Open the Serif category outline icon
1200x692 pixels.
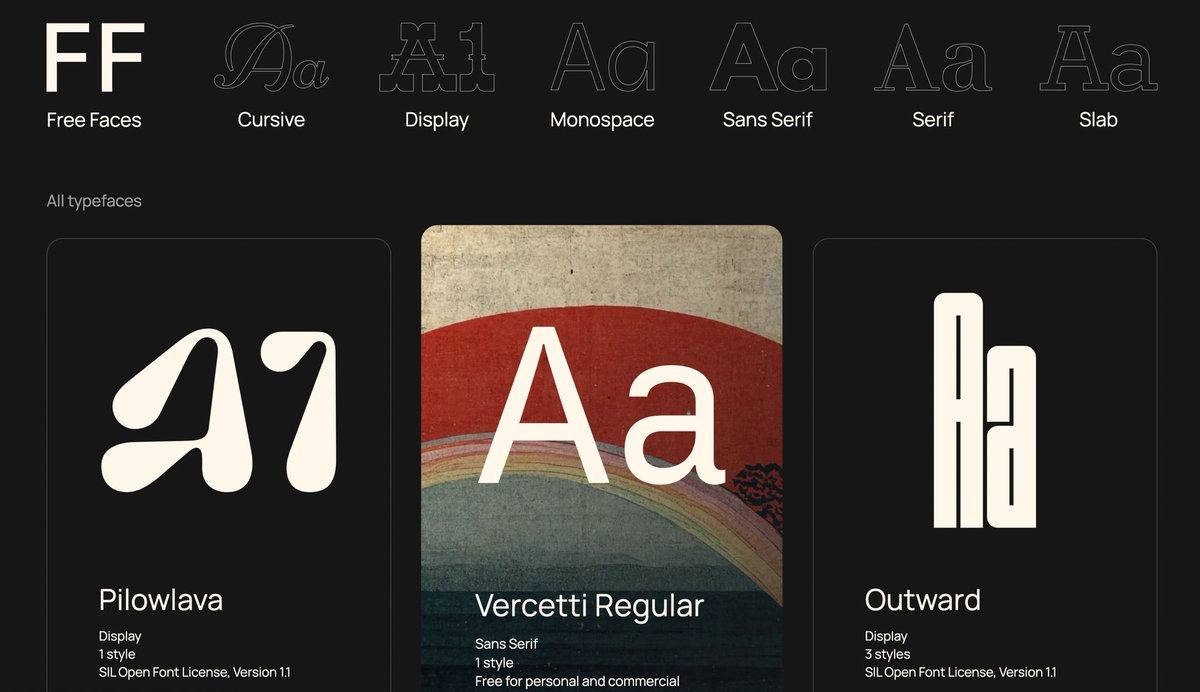click(933, 58)
